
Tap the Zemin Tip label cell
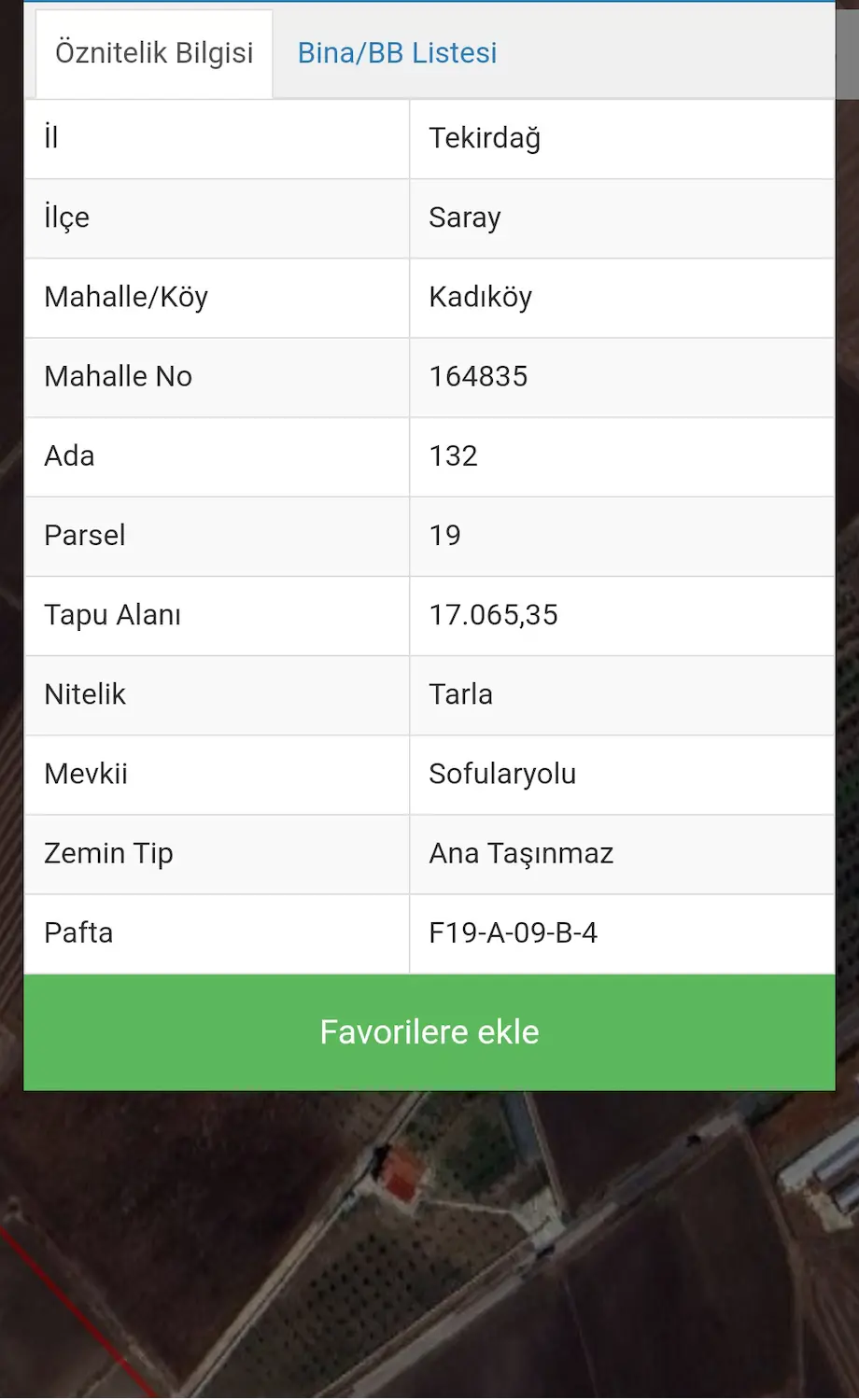coord(217,854)
